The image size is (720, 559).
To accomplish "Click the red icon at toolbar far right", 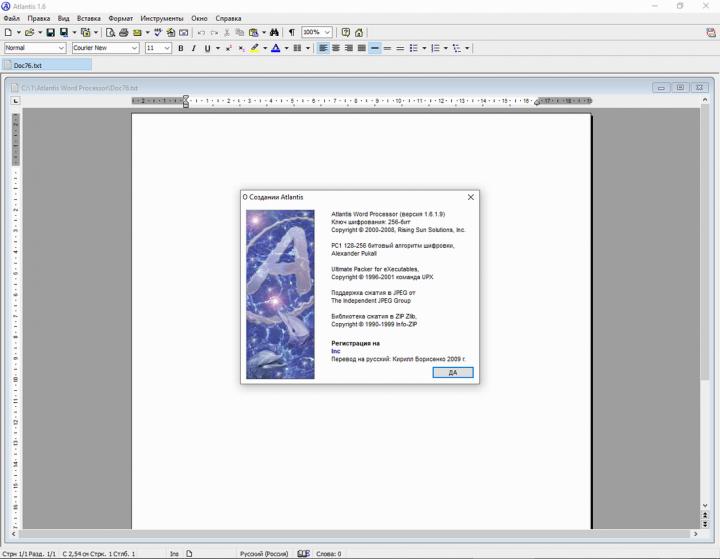I will click(711, 33).
